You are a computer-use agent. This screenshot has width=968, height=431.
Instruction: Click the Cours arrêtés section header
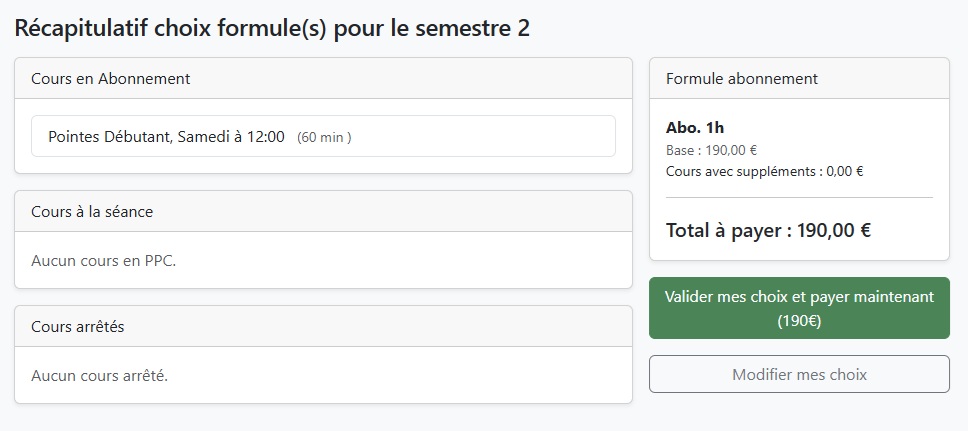coord(78,327)
